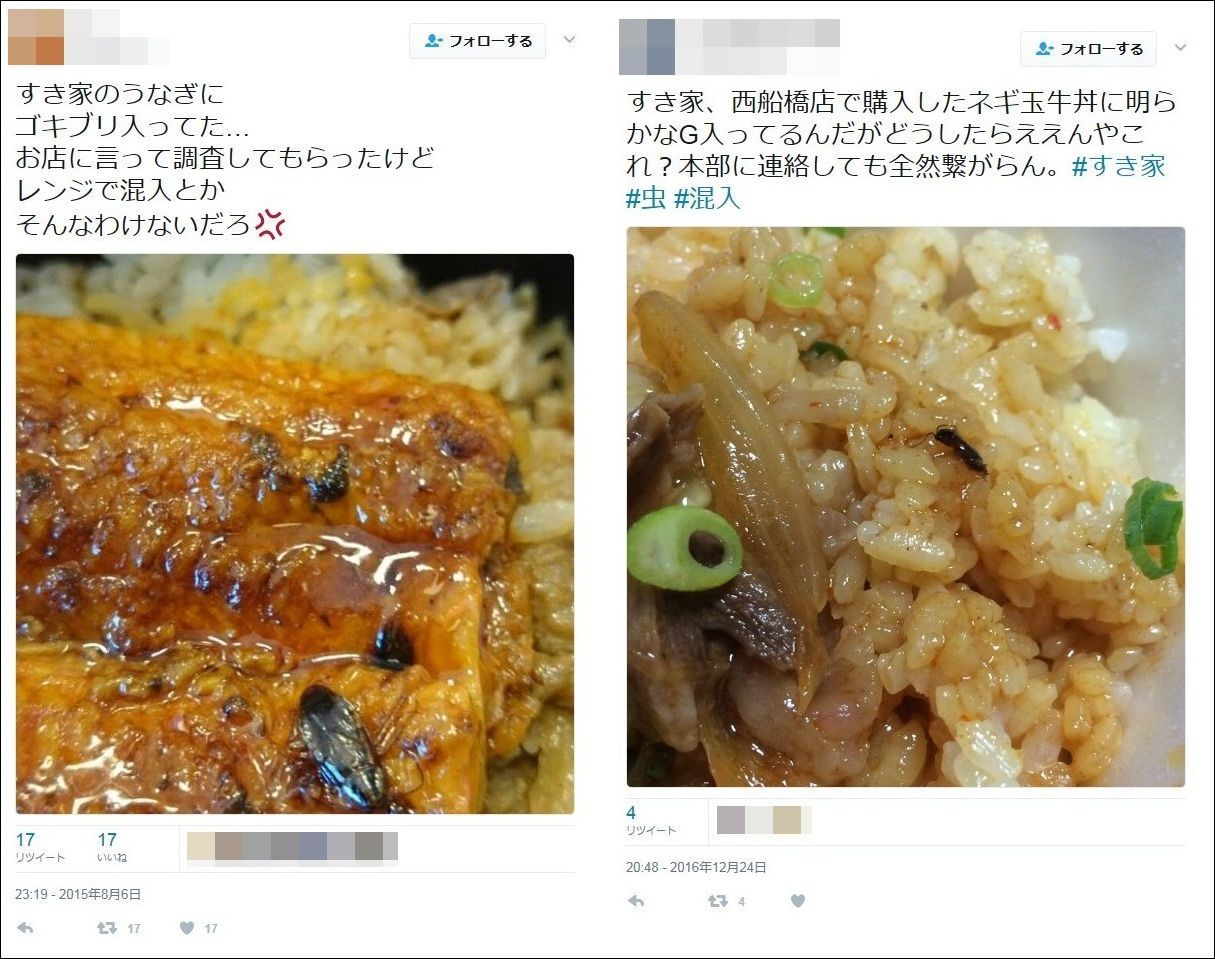Image resolution: width=1215 pixels, height=959 pixels.
Task: Open timestamp 20:48 - 2016年12月24日
Action: [x=696, y=867]
